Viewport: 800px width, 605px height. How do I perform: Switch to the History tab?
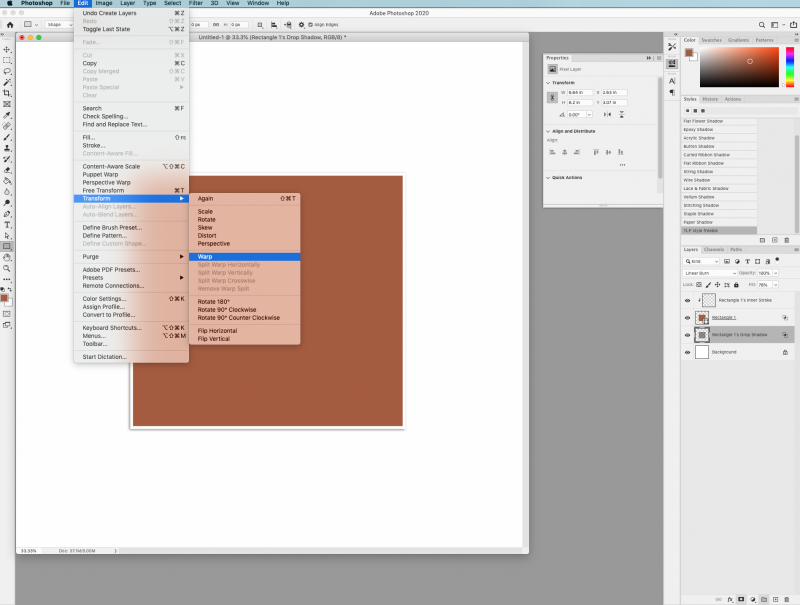click(x=710, y=99)
